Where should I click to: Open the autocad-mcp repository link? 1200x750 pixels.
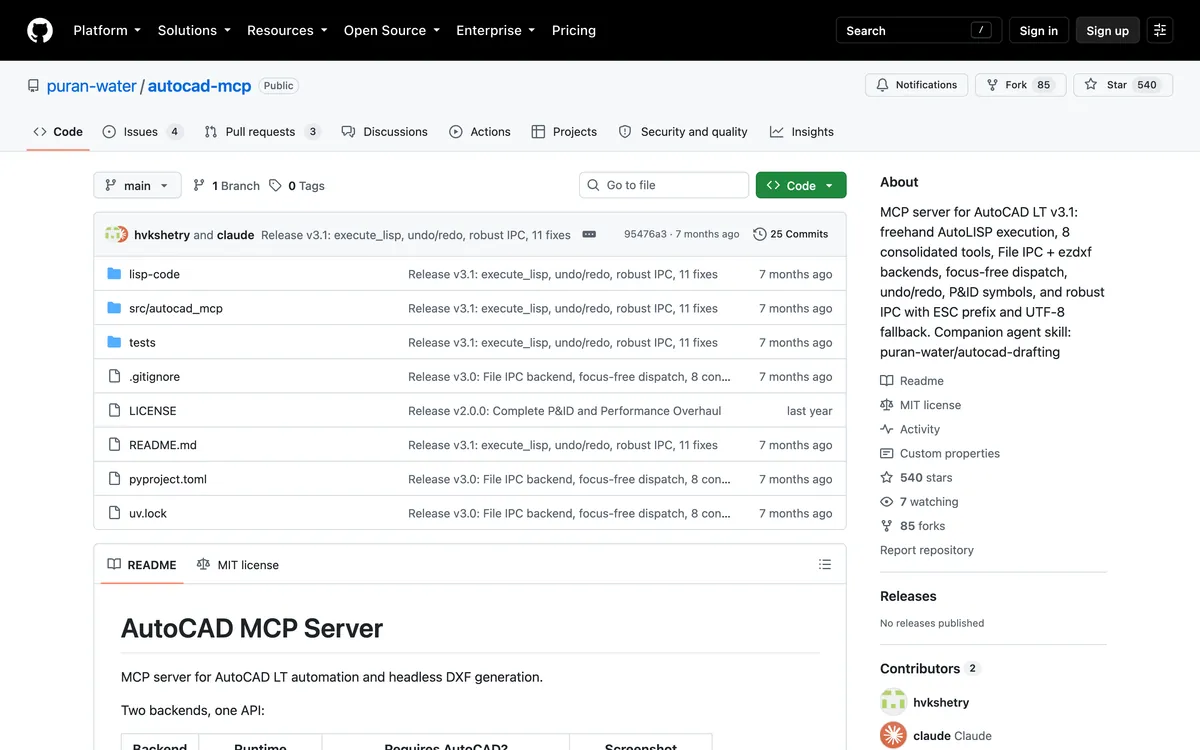tap(200, 86)
